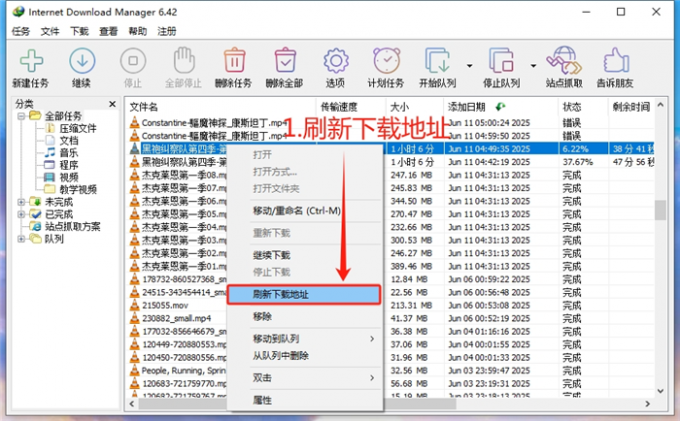This screenshot has height=421, width=680.
Task: Click the 37.67% status cell
Action: (577, 162)
